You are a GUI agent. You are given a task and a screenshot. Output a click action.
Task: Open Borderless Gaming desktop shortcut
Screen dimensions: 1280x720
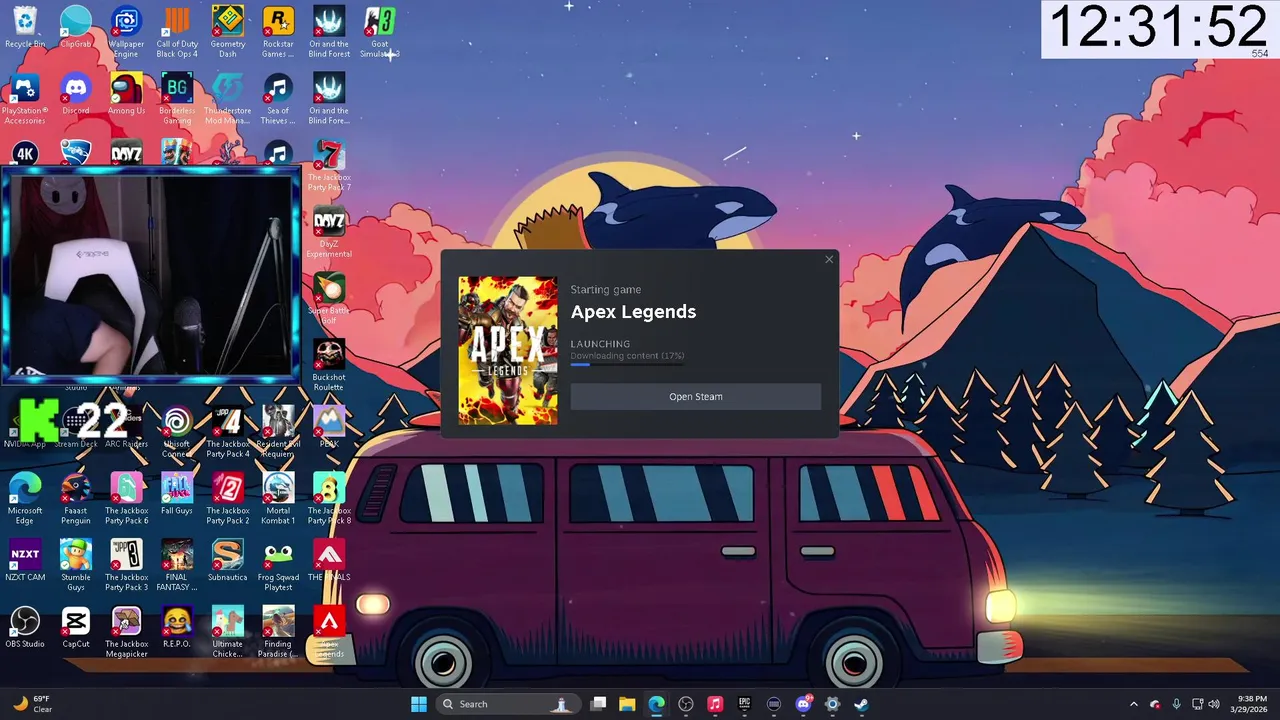[x=177, y=99]
